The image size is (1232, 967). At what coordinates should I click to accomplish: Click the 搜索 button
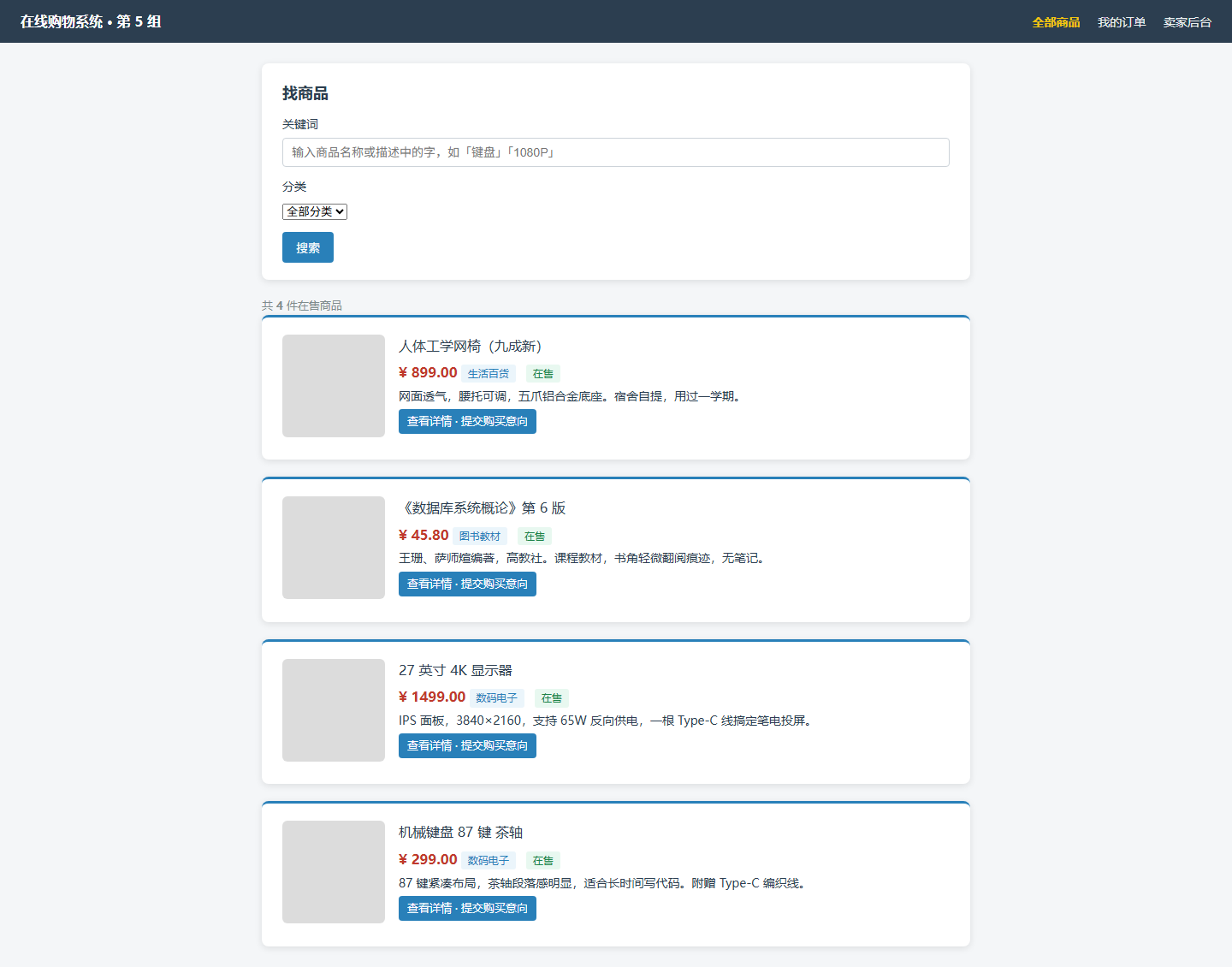point(308,247)
